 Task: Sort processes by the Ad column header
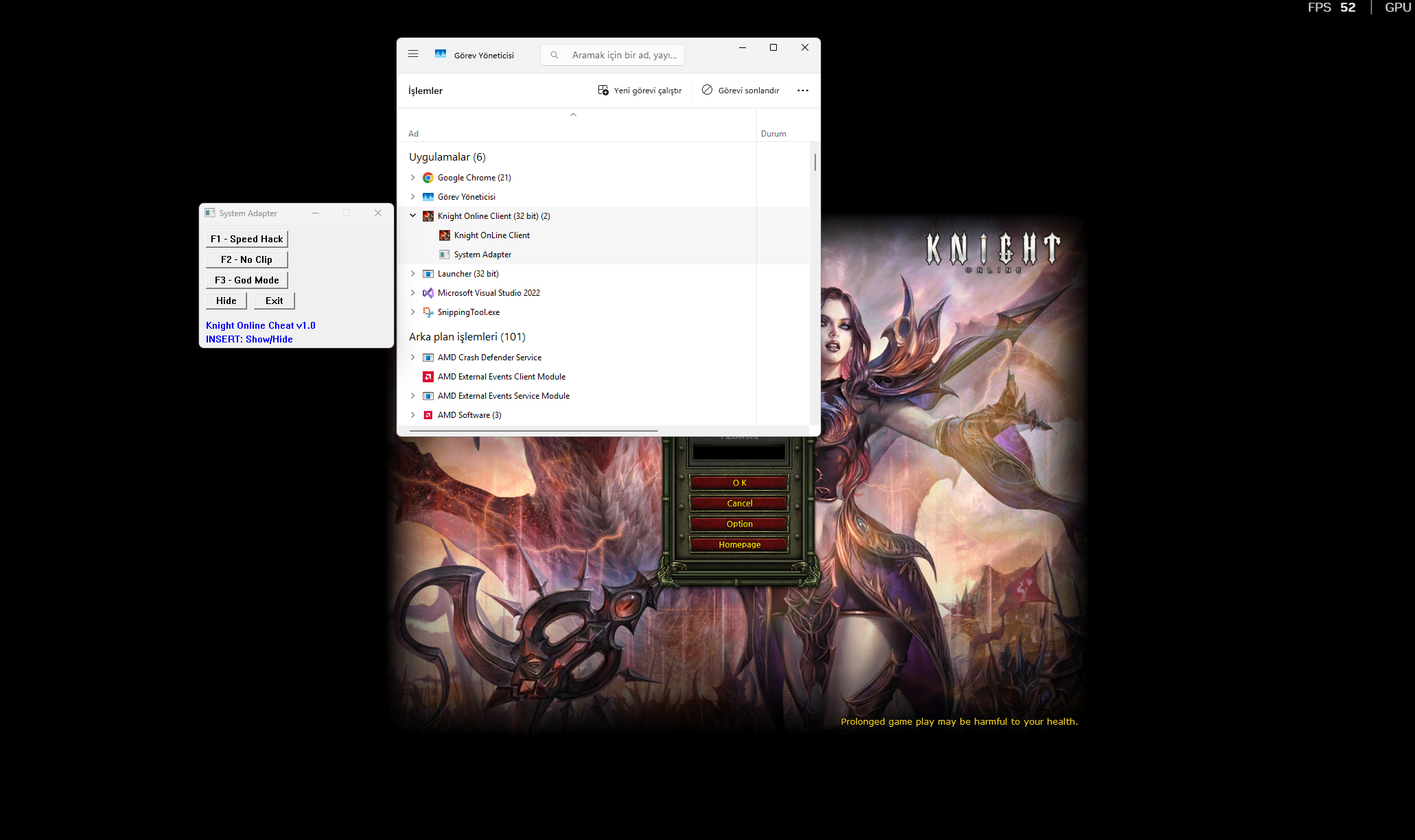[x=413, y=134]
